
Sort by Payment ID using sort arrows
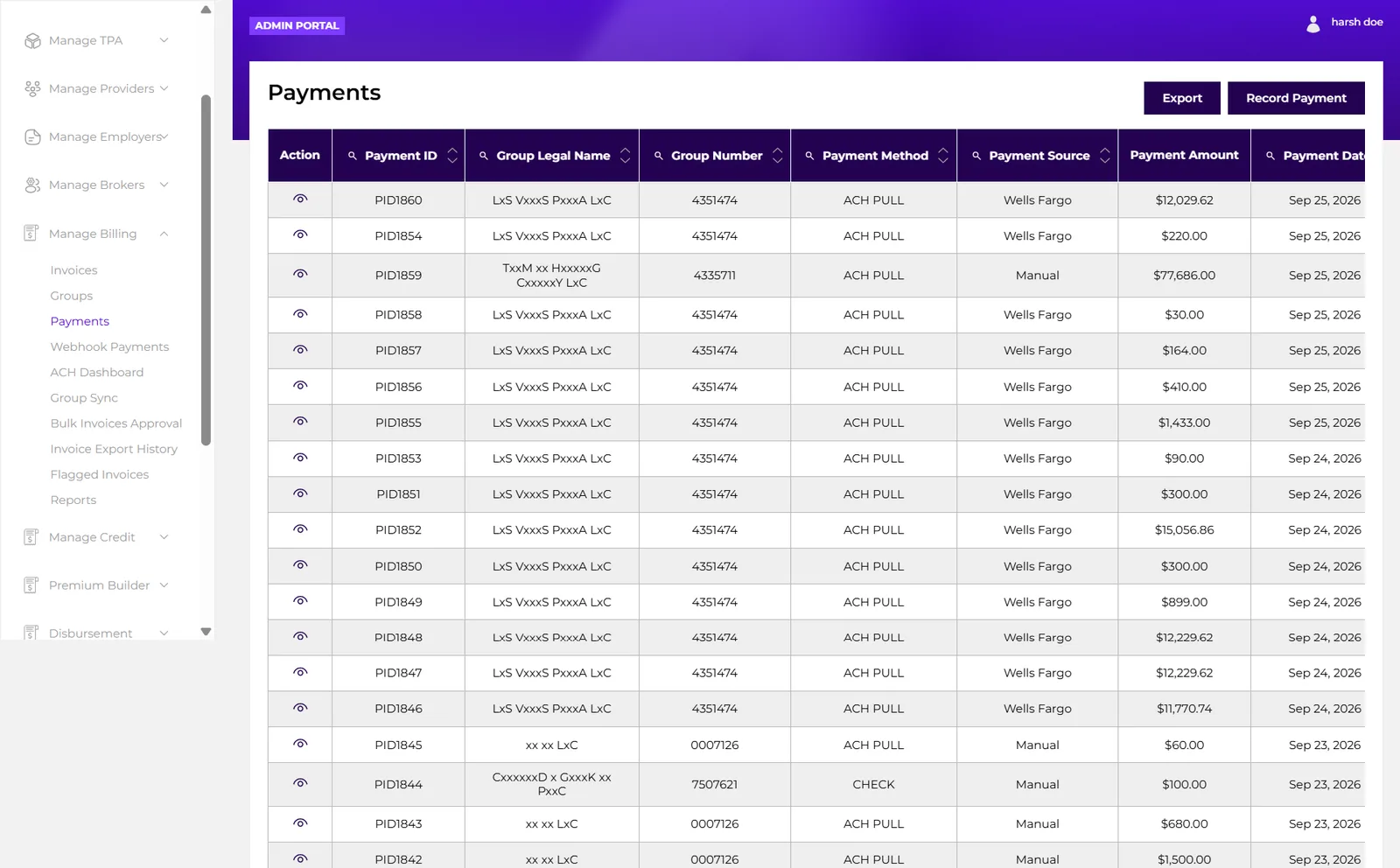coord(452,155)
